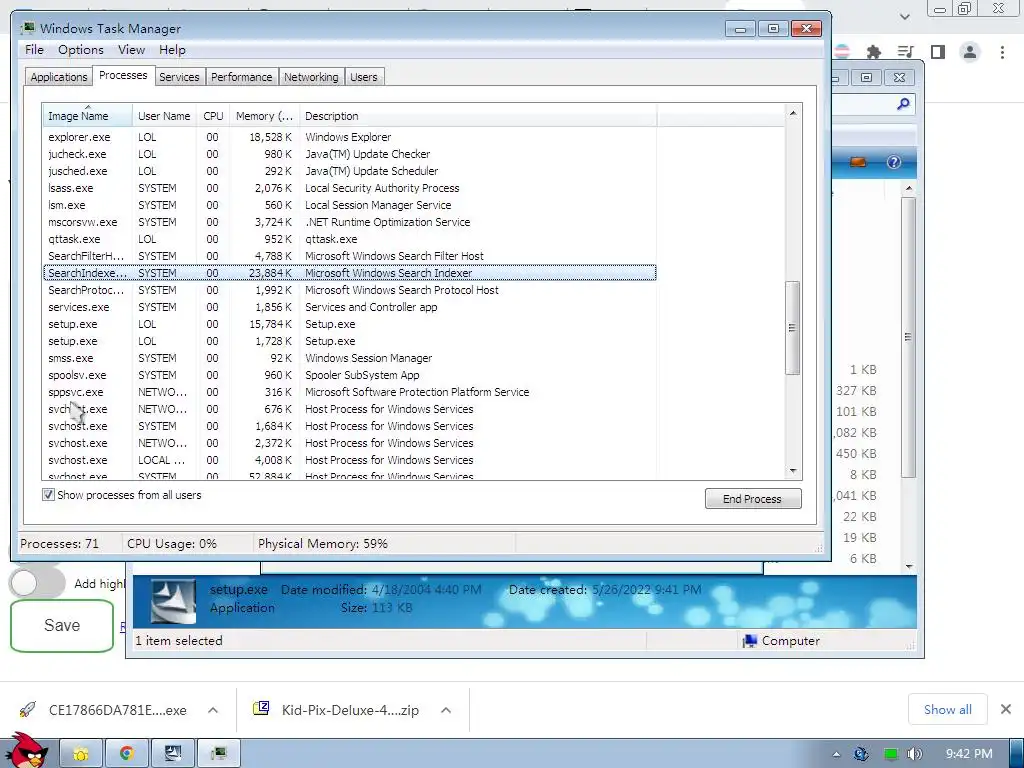Click the process list scroll up arrow
This screenshot has height=768, width=1024.
[793, 113]
